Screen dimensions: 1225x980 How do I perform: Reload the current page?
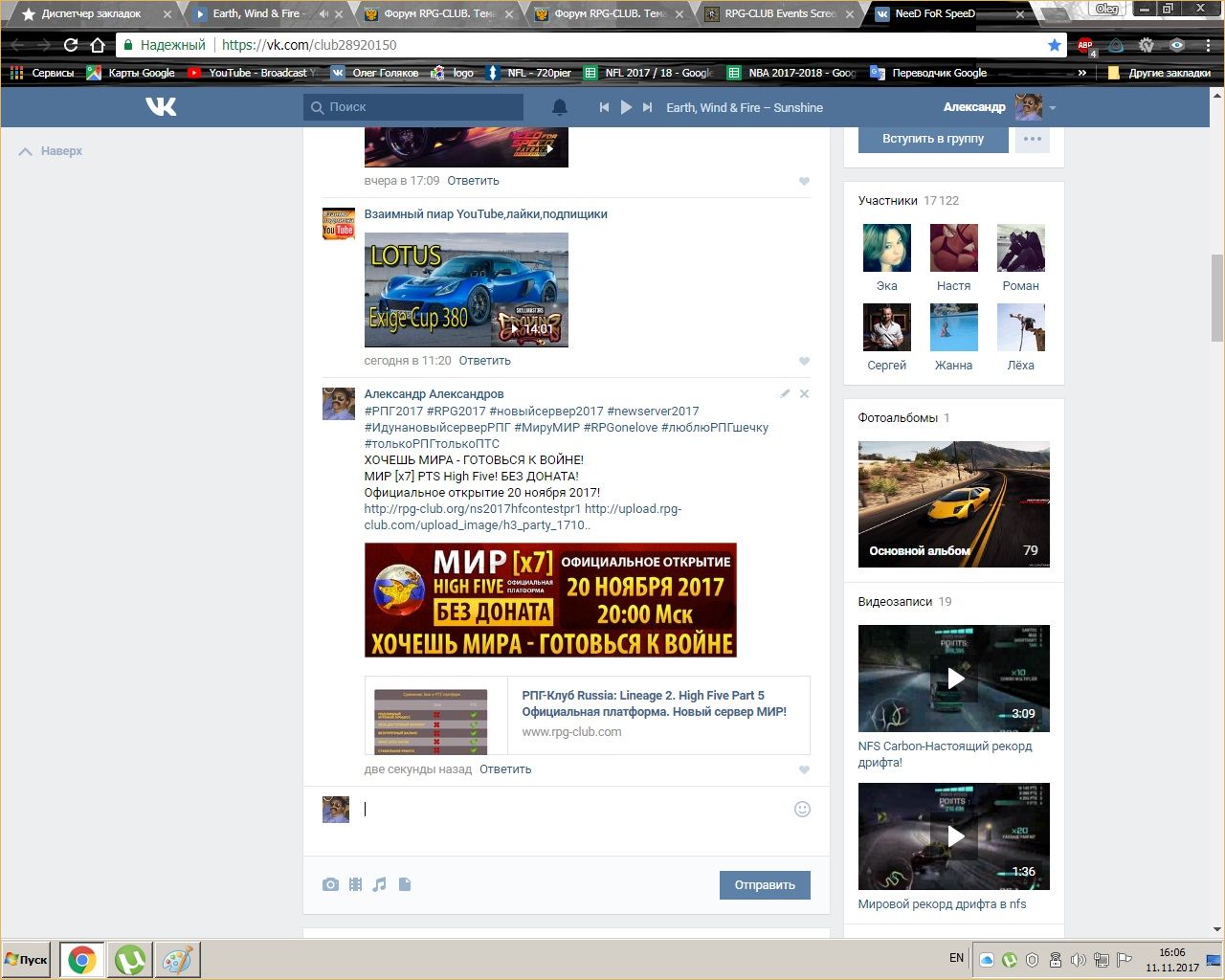(70, 45)
